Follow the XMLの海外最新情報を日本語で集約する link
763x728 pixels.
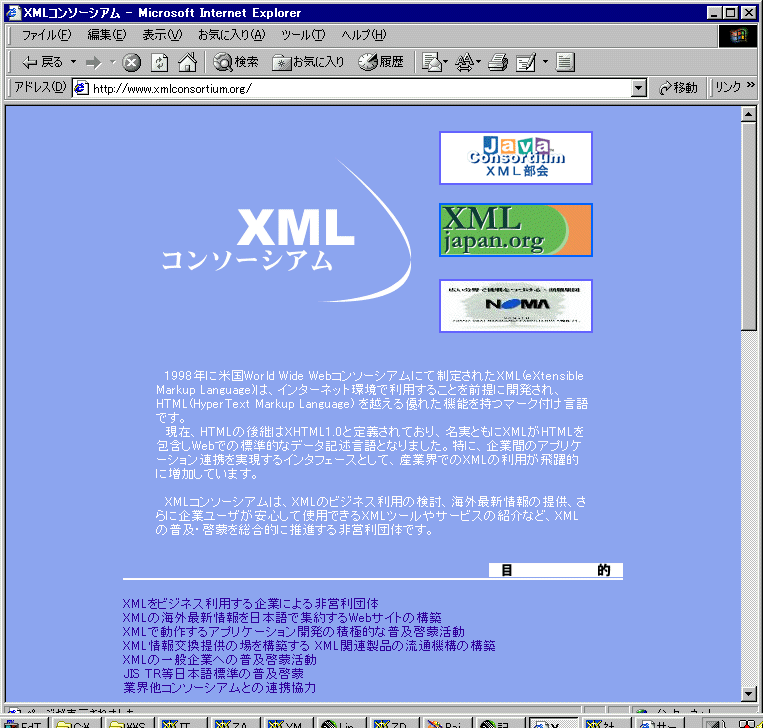click(x=282, y=618)
